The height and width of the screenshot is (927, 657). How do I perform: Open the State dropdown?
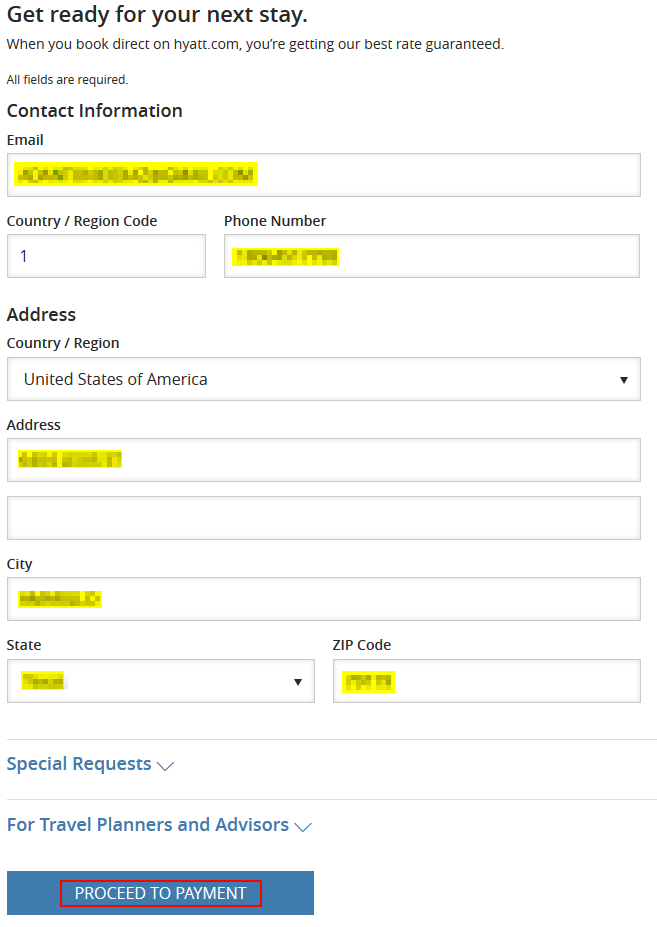(161, 681)
